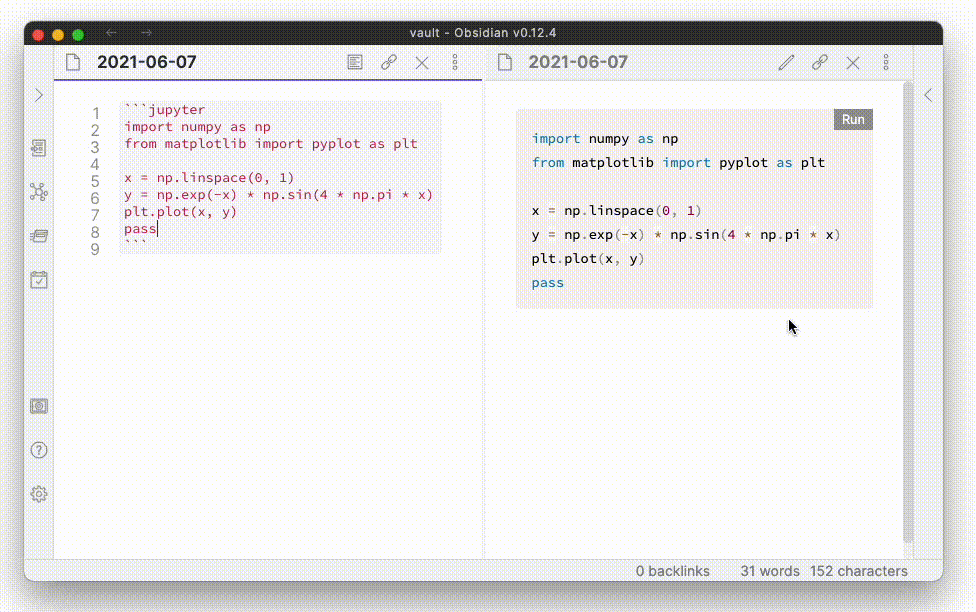Click line number 9 in the editor gutter
Image resolution: width=976 pixels, height=612 pixels.
coord(95,250)
